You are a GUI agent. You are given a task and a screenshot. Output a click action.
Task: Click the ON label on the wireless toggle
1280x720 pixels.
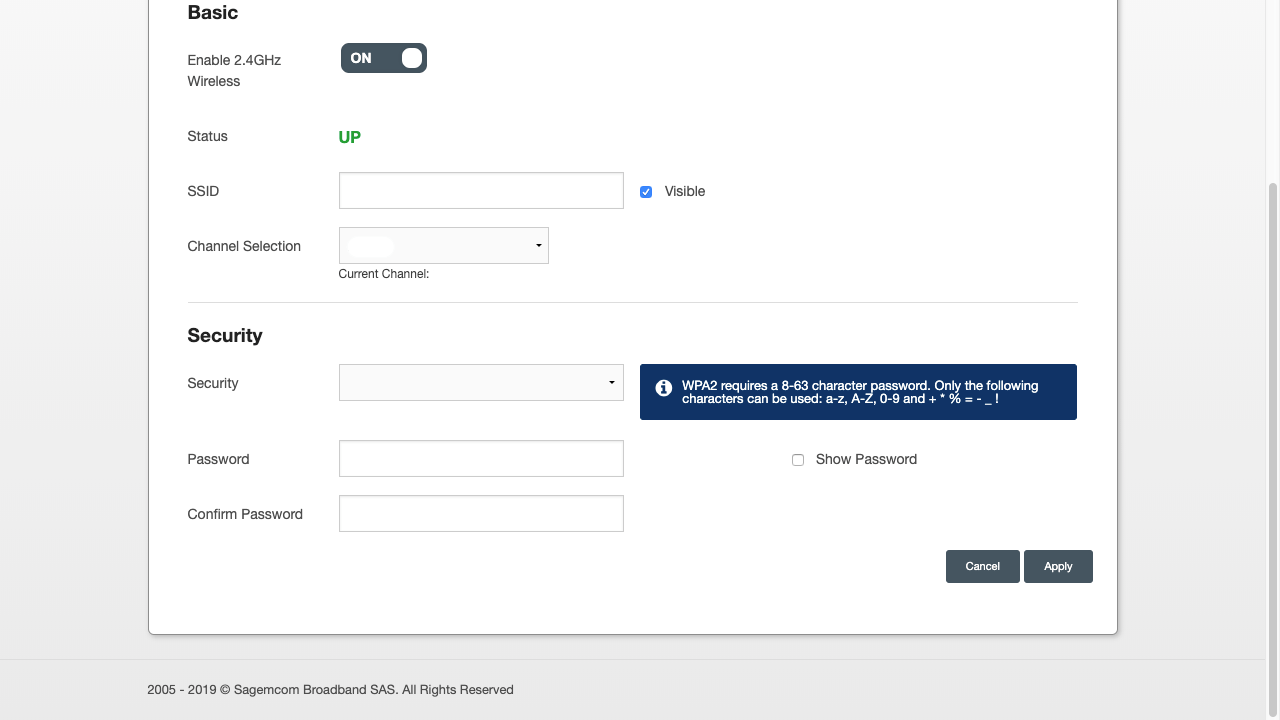[x=362, y=58]
